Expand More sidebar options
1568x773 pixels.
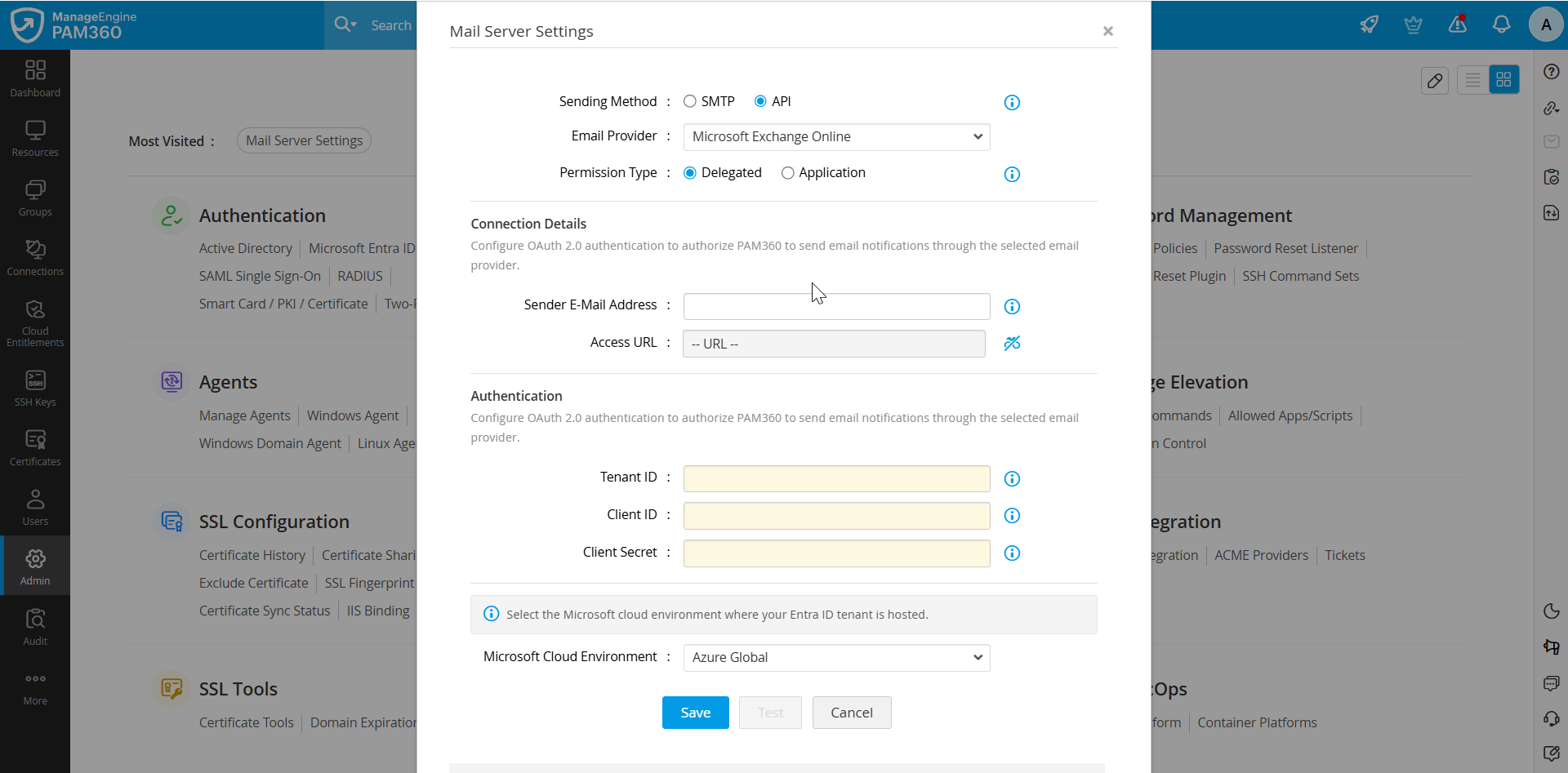tap(35, 688)
